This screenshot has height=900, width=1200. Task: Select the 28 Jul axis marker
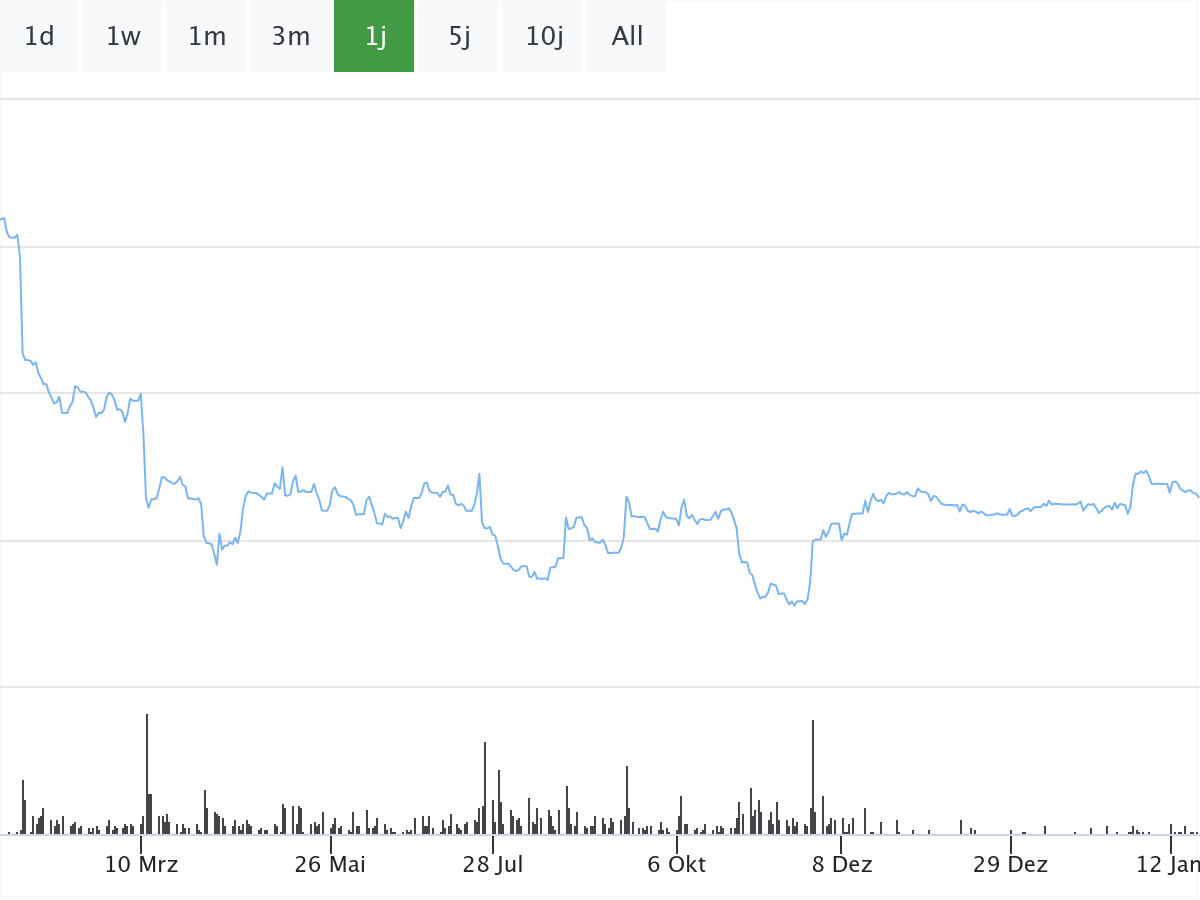point(493,864)
